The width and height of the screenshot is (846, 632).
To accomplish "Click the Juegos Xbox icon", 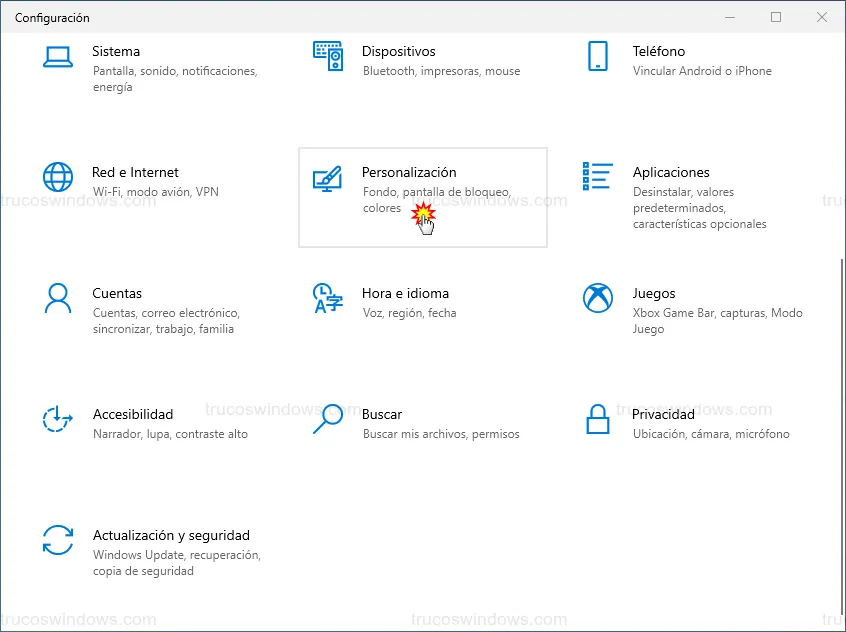I will coord(598,298).
